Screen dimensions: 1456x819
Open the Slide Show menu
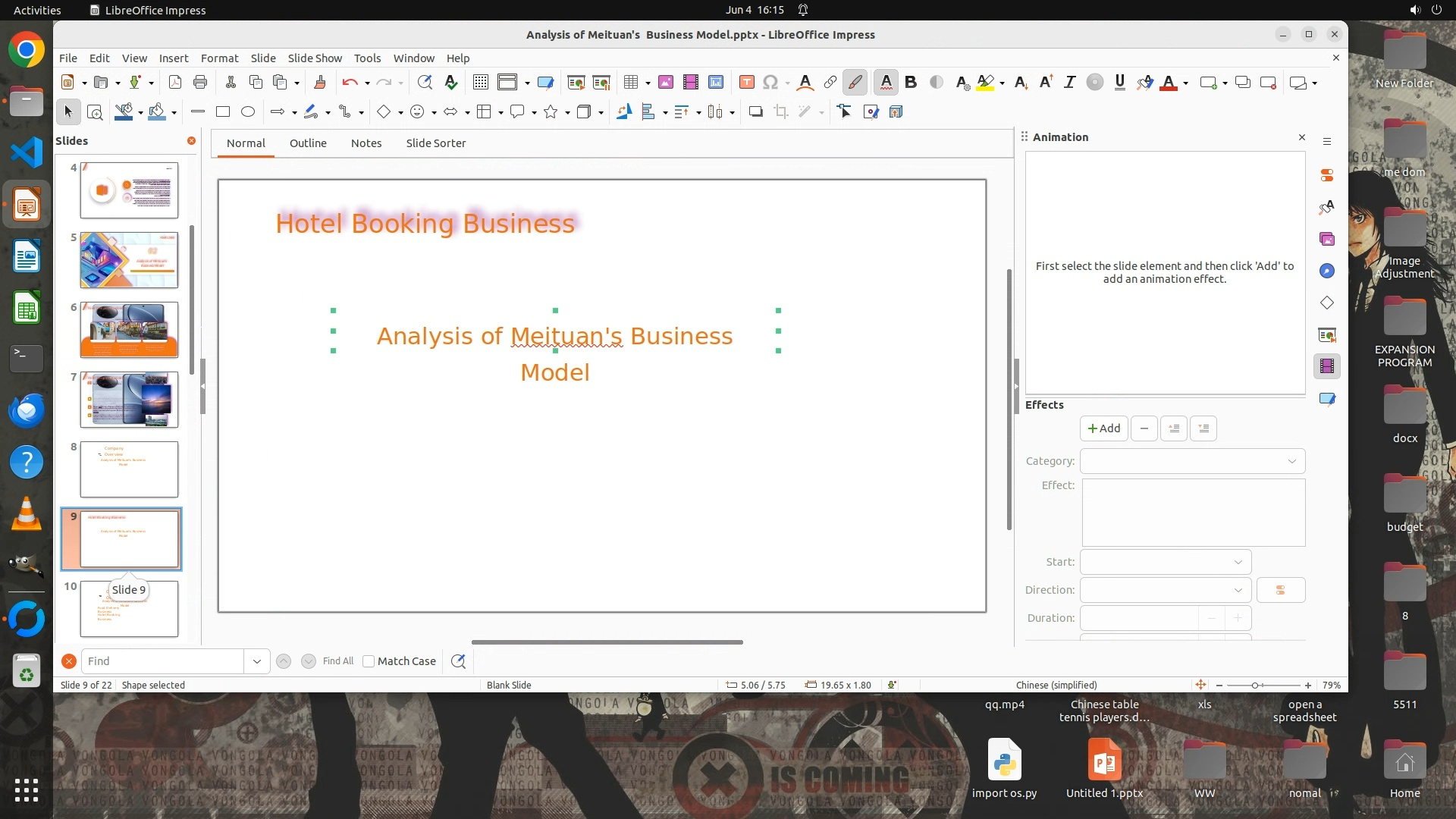[315, 58]
